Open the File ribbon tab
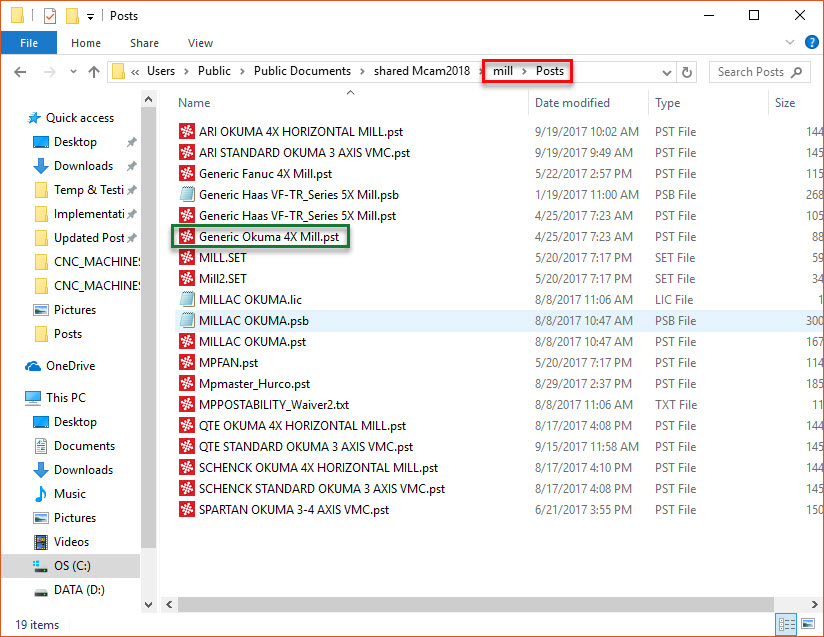The image size is (824, 637). pos(29,43)
